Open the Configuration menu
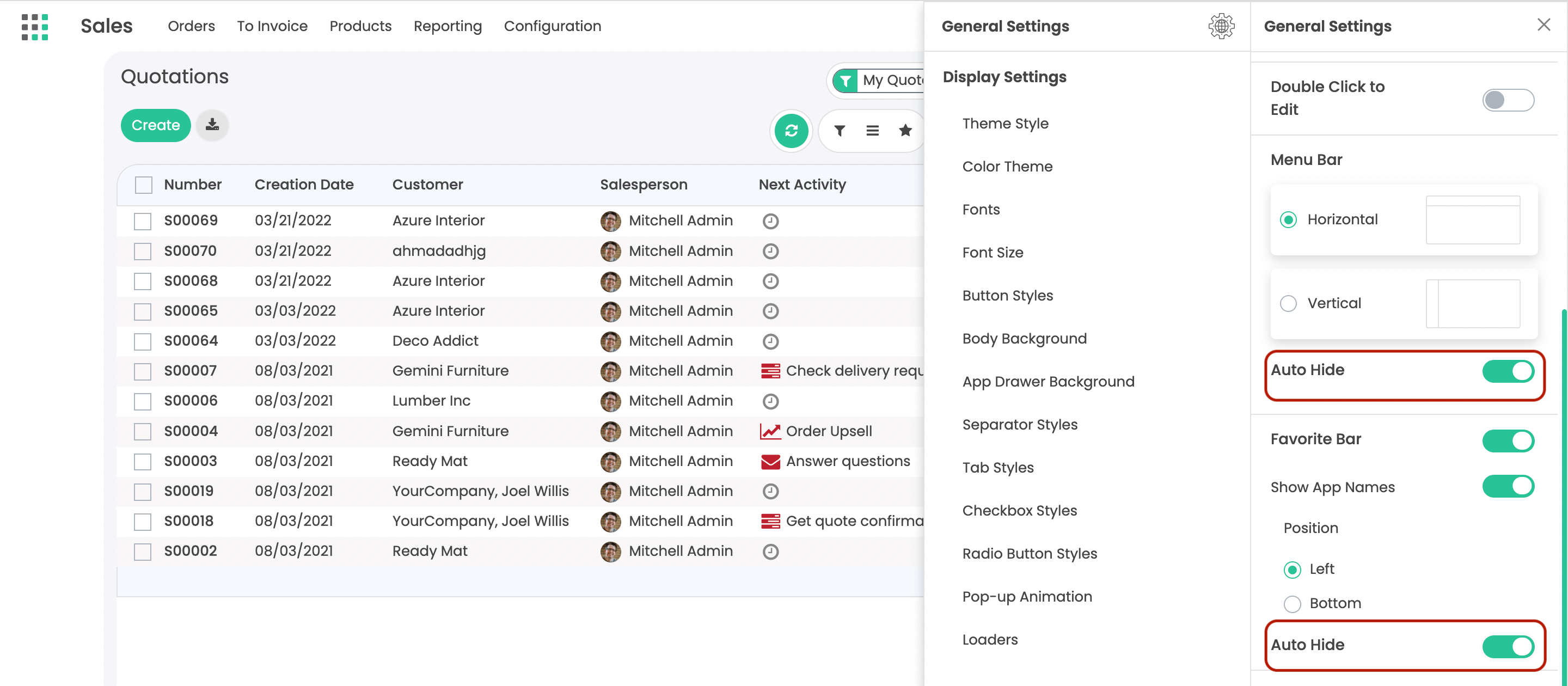 [552, 26]
